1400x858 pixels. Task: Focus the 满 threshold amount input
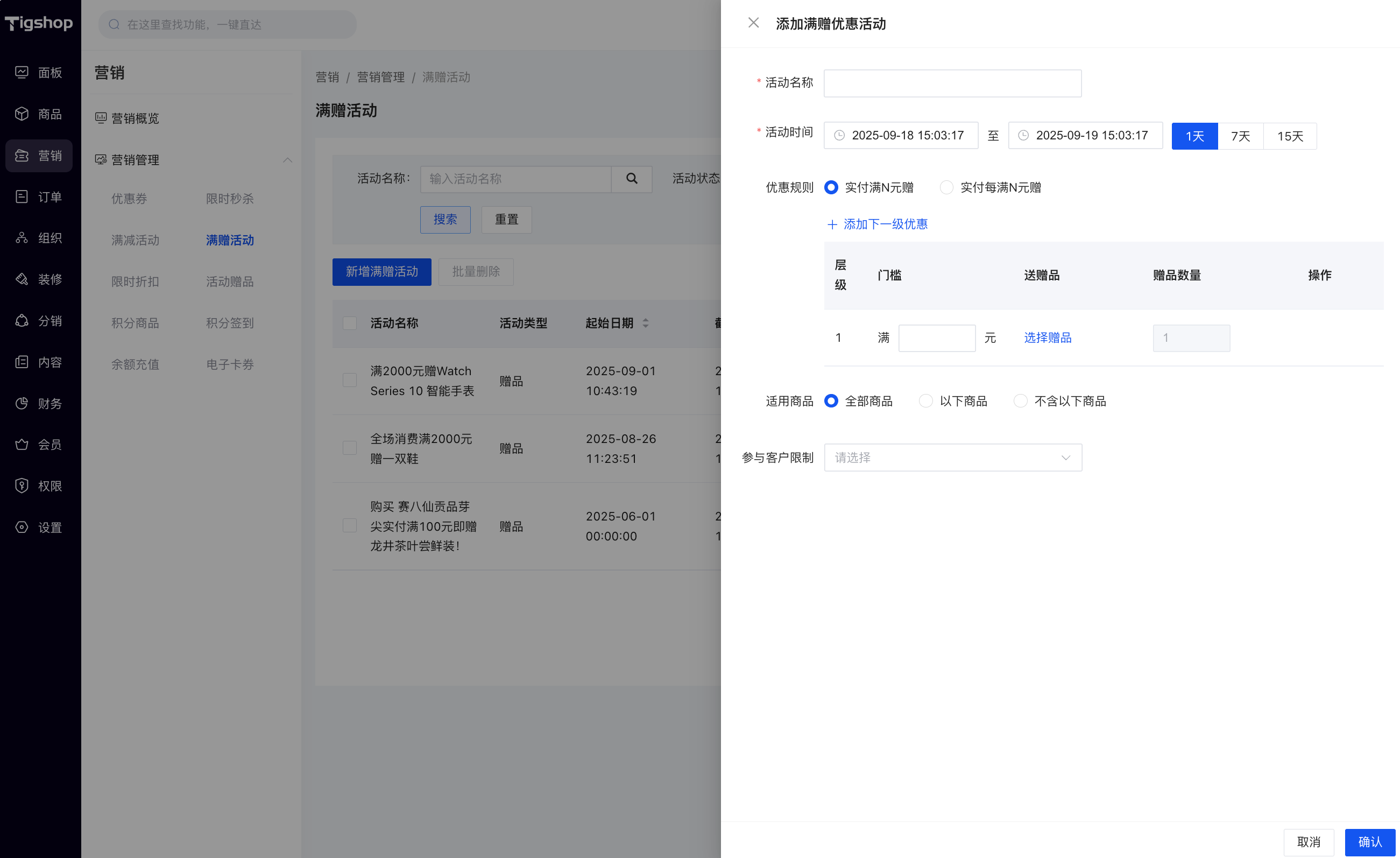point(937,339)
